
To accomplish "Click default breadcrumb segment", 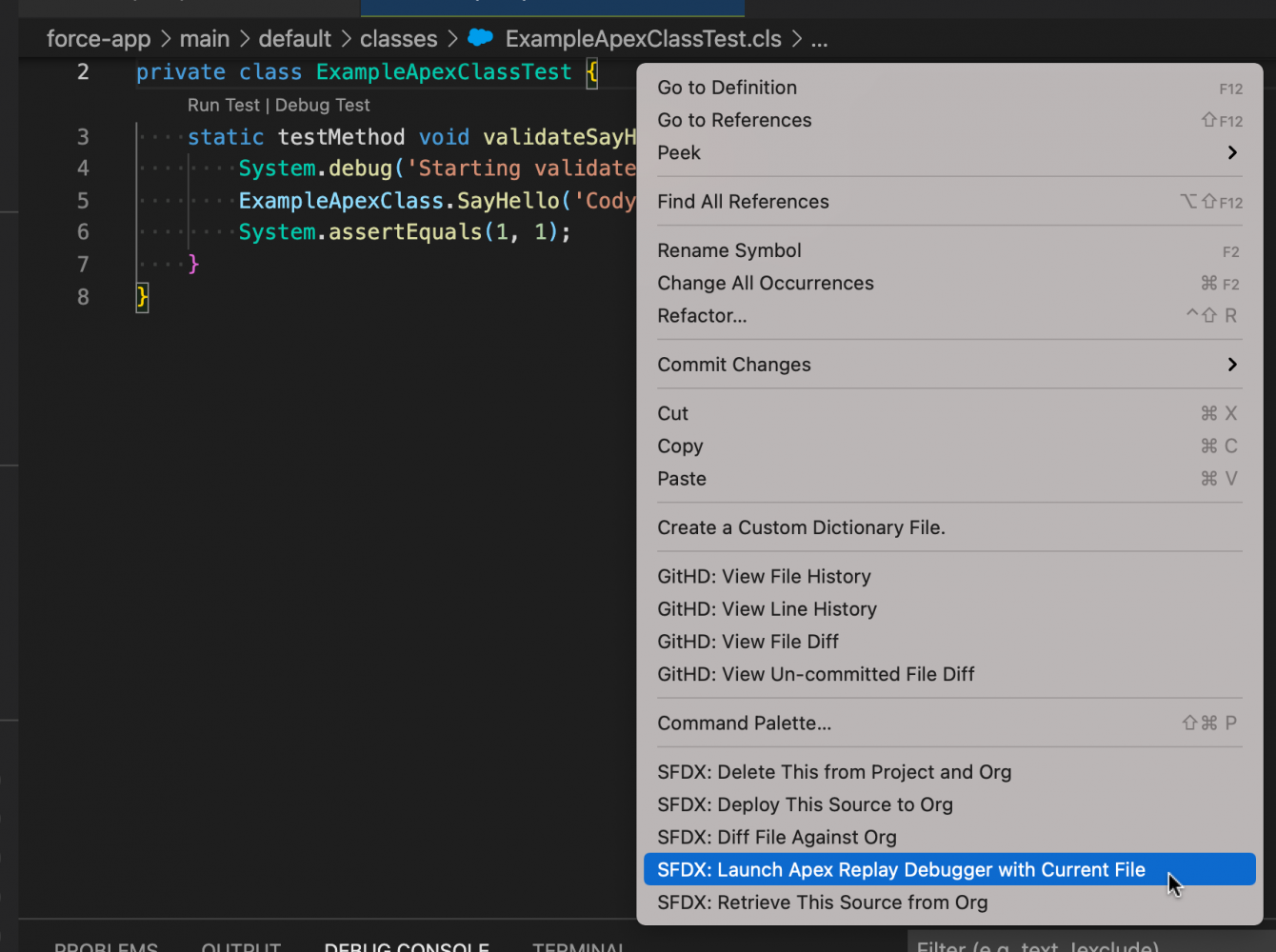I will tap(295, 39).
